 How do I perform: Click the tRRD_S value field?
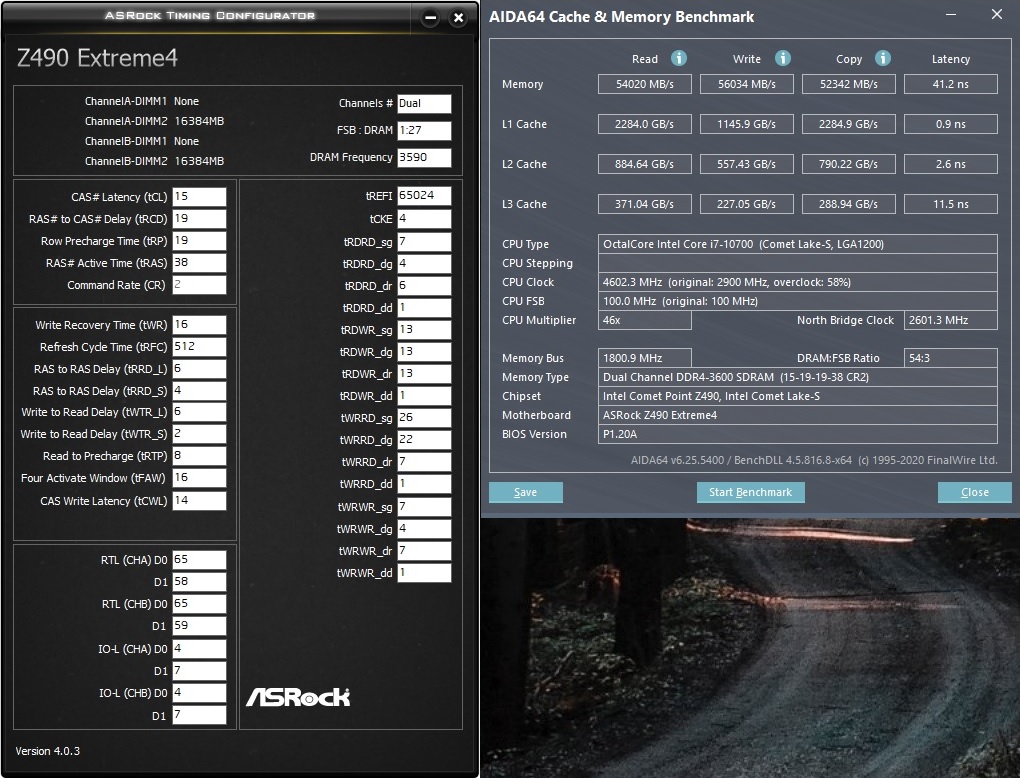coord(199,391)
